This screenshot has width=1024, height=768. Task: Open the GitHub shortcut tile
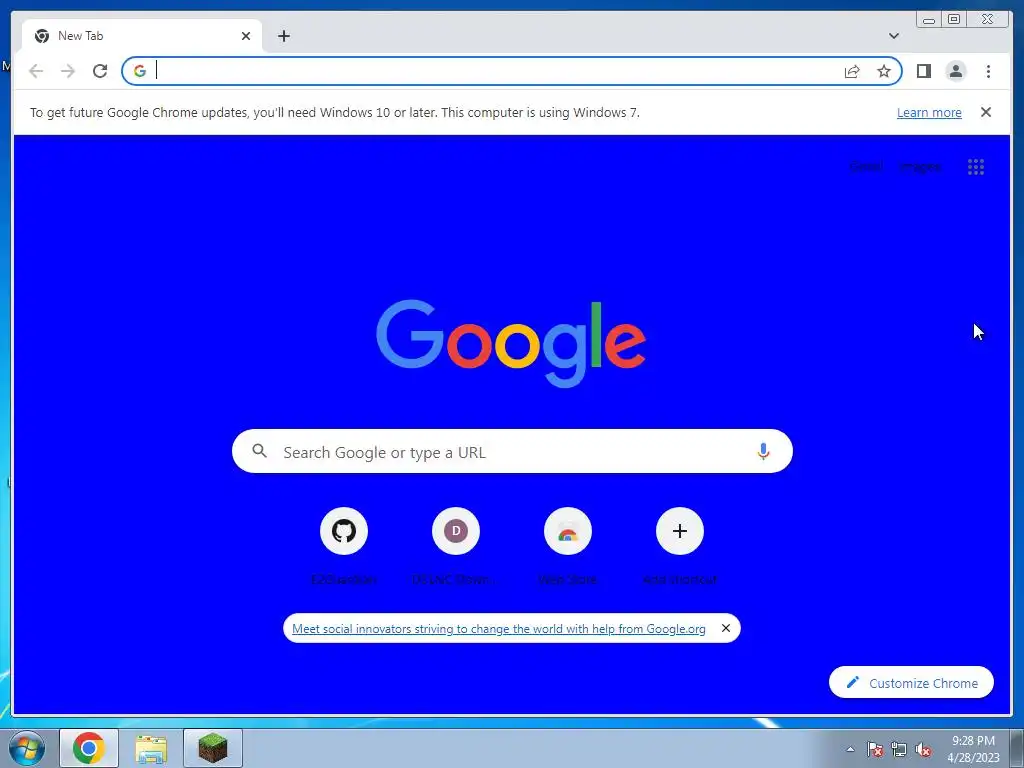pyautogui.click(x=344, y=531)
